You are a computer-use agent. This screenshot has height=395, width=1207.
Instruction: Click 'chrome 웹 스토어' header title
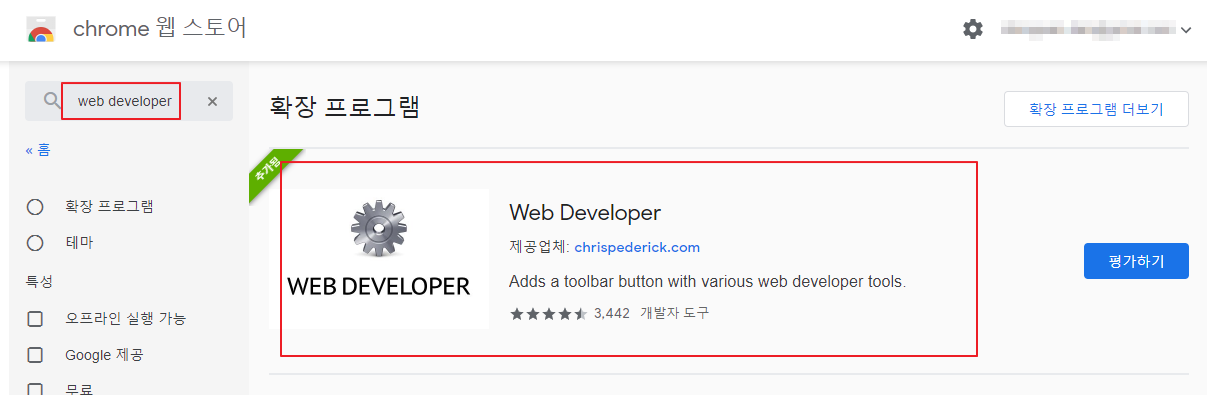click(x=160, y=29)
